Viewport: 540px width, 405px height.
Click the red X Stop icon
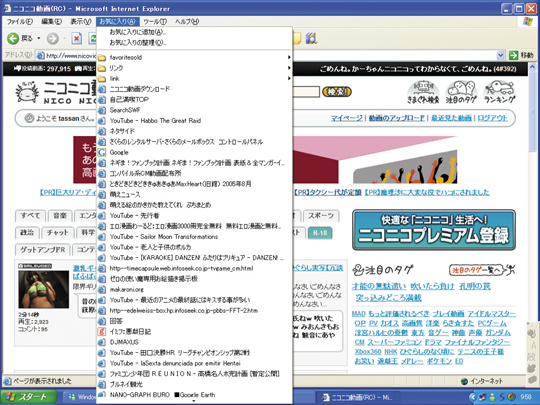(x=76, y=38)
